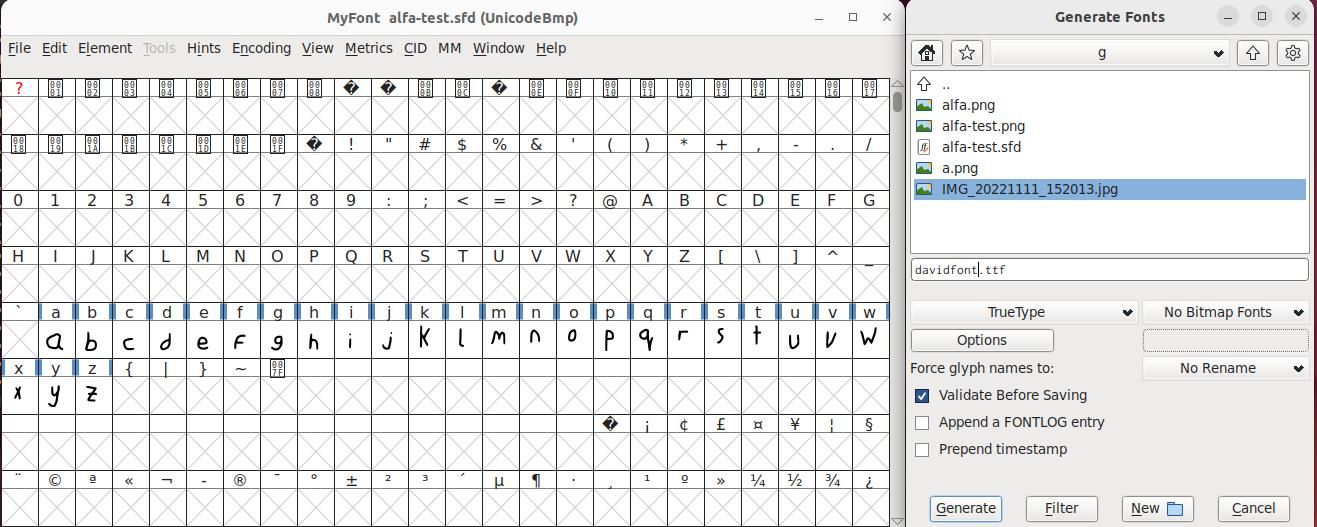This screenshot has height=527, width=1317.
Task: Open the File menu
Action: pyautogui.click(x=19, y=48)
